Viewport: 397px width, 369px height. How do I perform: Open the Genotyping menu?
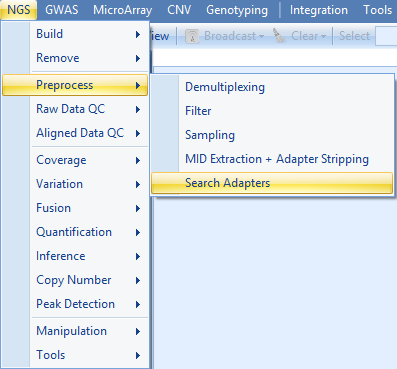tap(237, 10)
